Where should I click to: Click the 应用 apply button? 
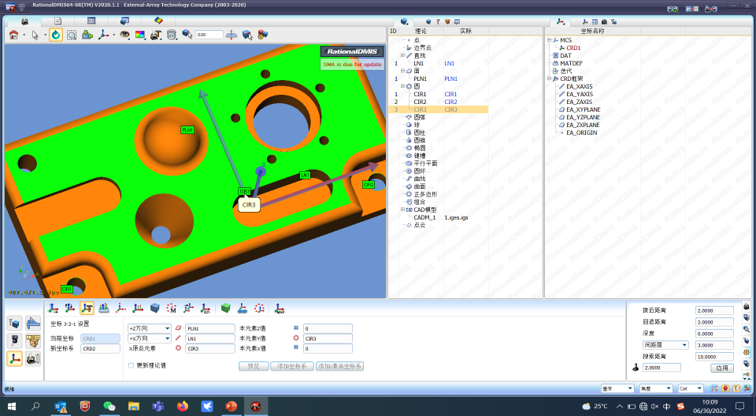click(x=721, y=368)
